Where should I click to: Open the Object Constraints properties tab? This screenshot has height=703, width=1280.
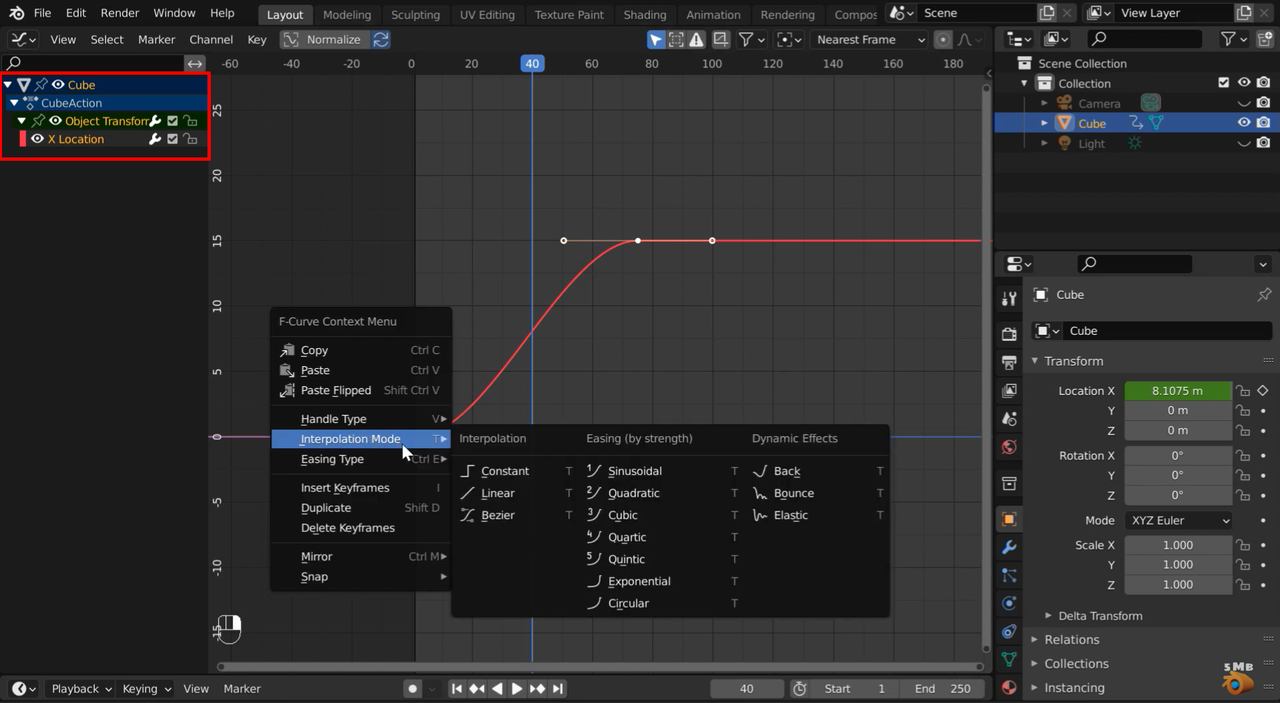(x=1009, y=631)
